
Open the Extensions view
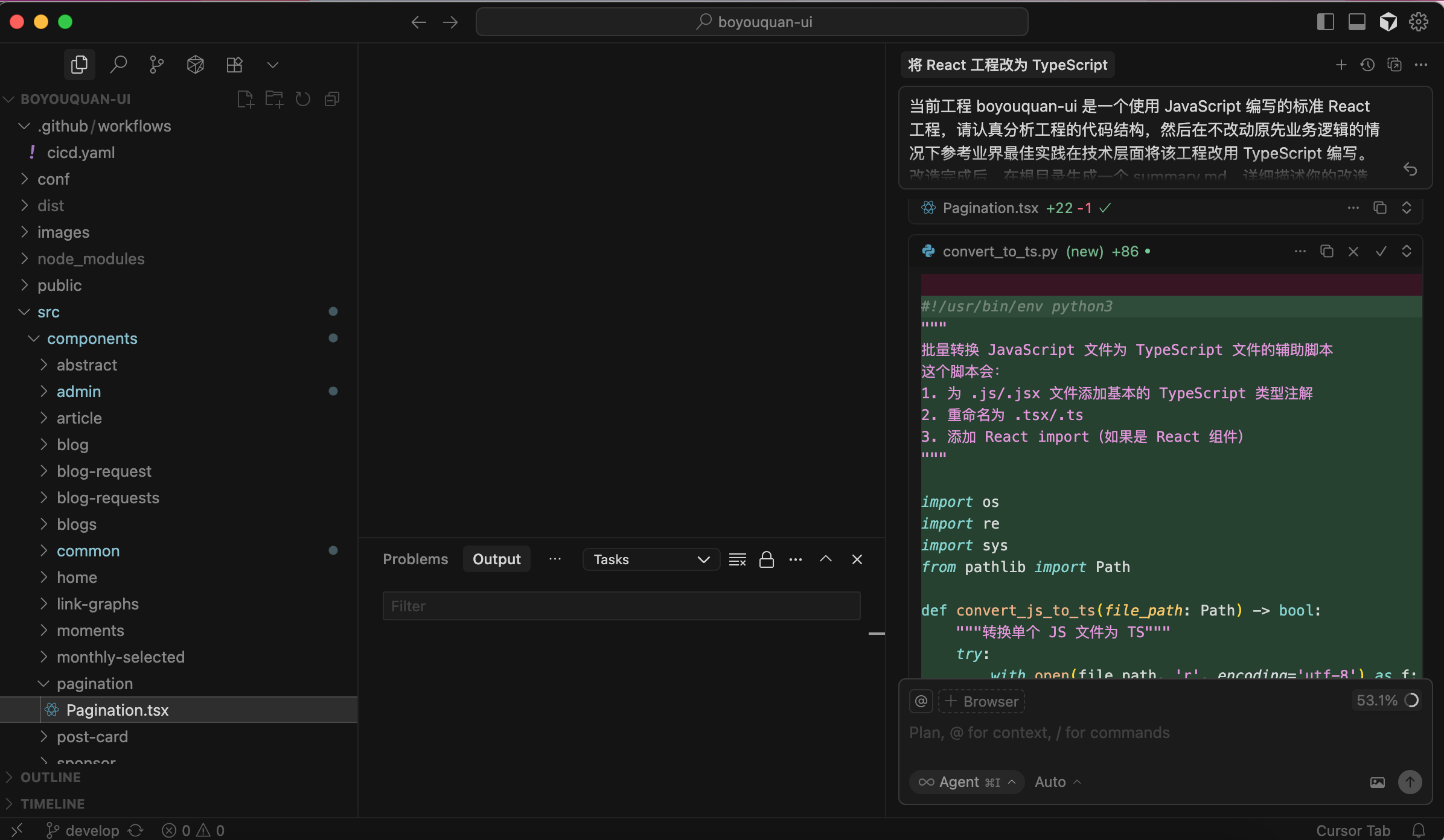pyautogui.click(x=235, y=65)
